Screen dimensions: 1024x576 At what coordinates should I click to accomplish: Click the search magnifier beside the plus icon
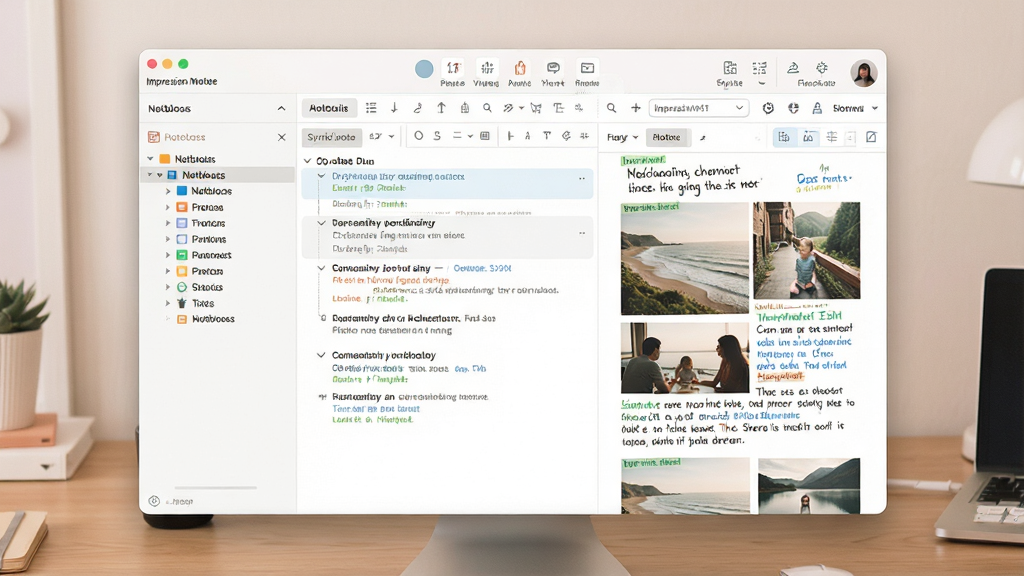[x=611, y=108]
